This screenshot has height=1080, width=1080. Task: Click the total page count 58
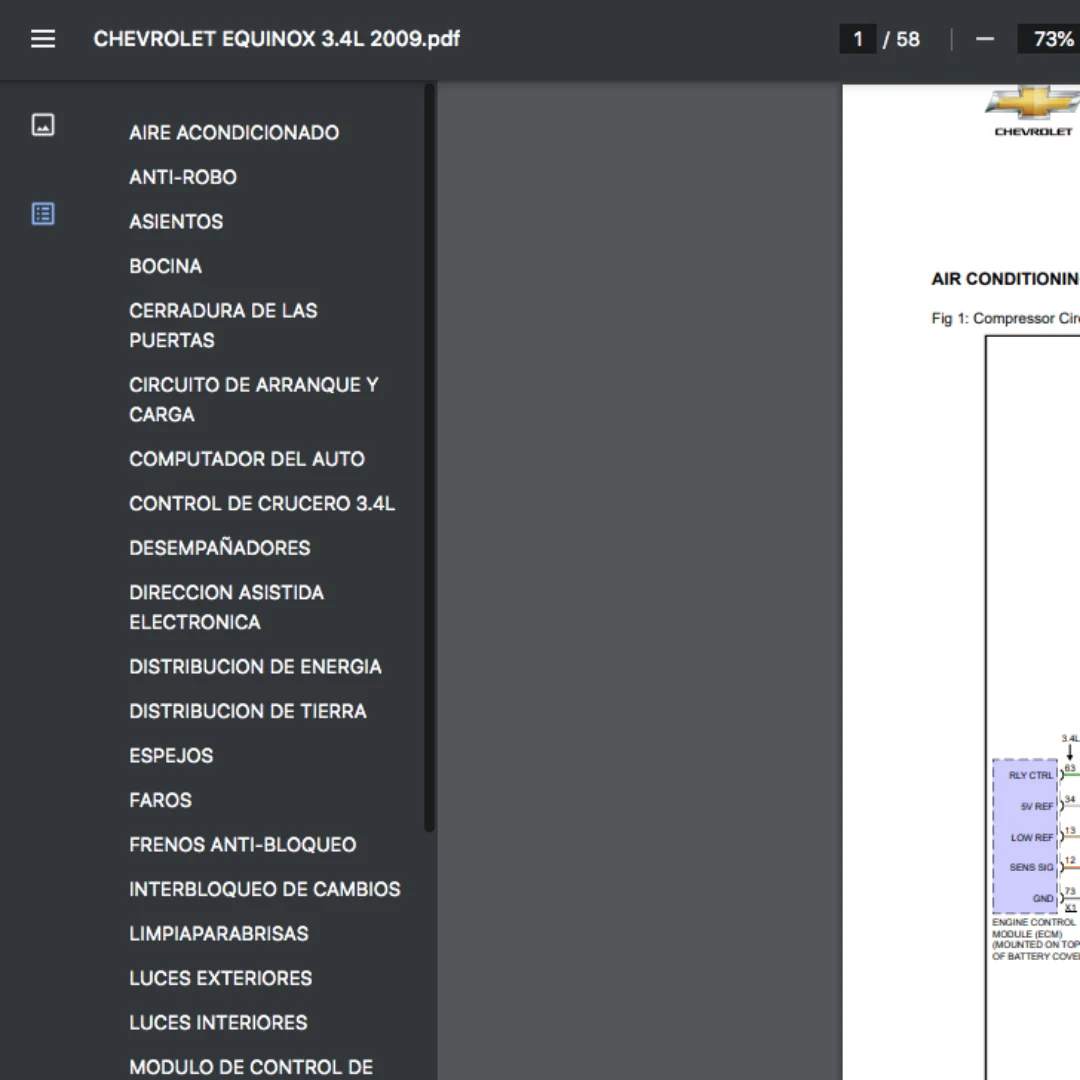click(x=908, y=39)
